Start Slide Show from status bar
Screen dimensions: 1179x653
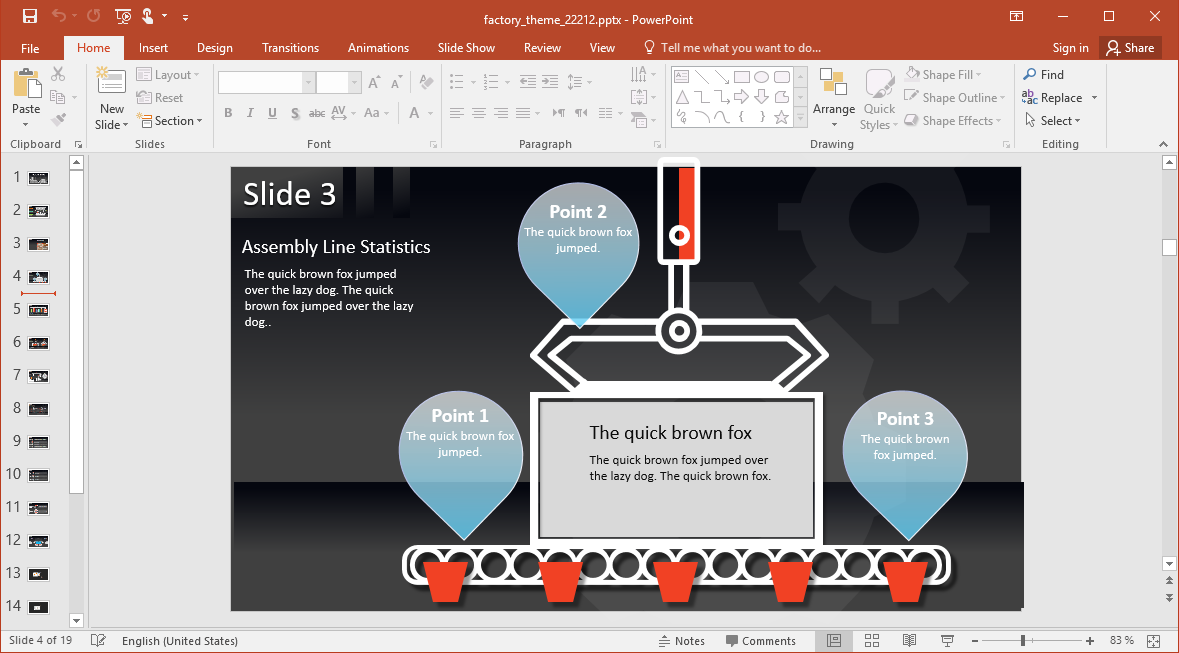coord(947,641)
